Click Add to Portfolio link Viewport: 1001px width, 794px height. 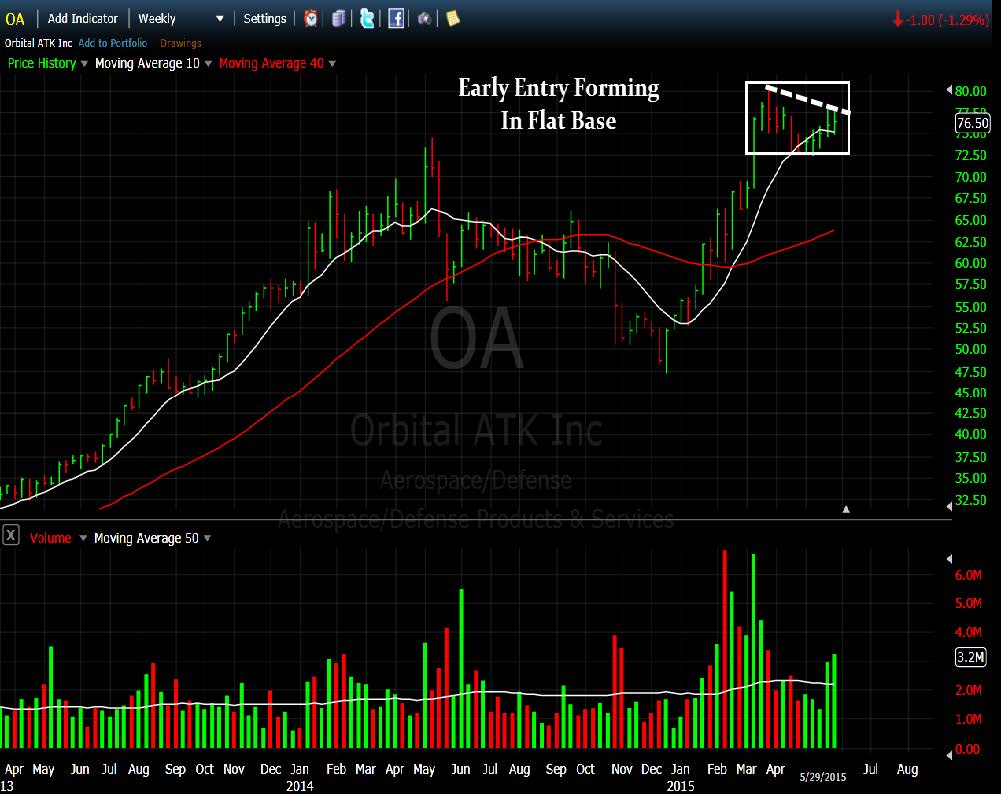pyautogui.click(x=112, y=43)
